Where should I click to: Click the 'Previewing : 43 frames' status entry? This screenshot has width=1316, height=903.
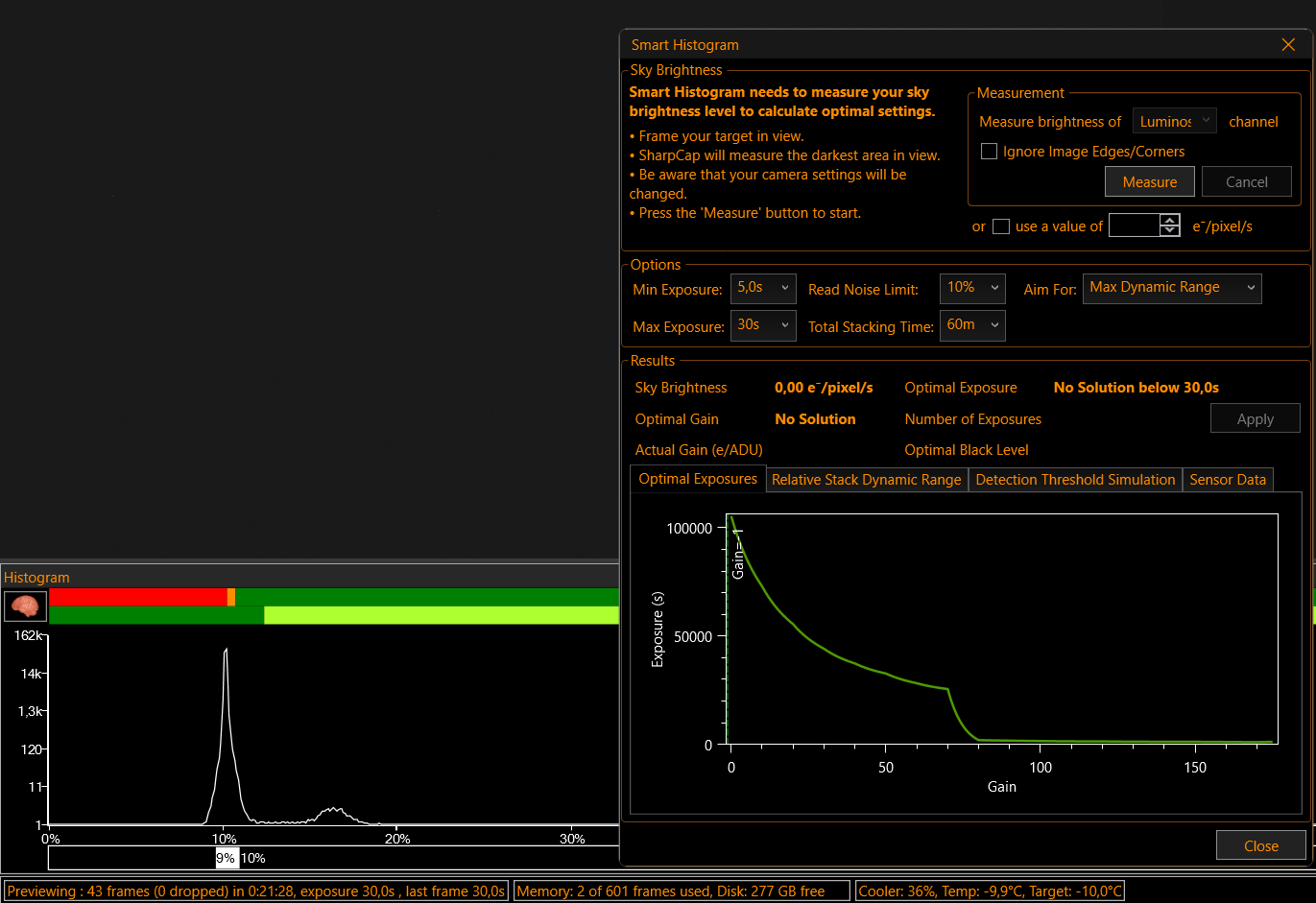click(256, 891)
